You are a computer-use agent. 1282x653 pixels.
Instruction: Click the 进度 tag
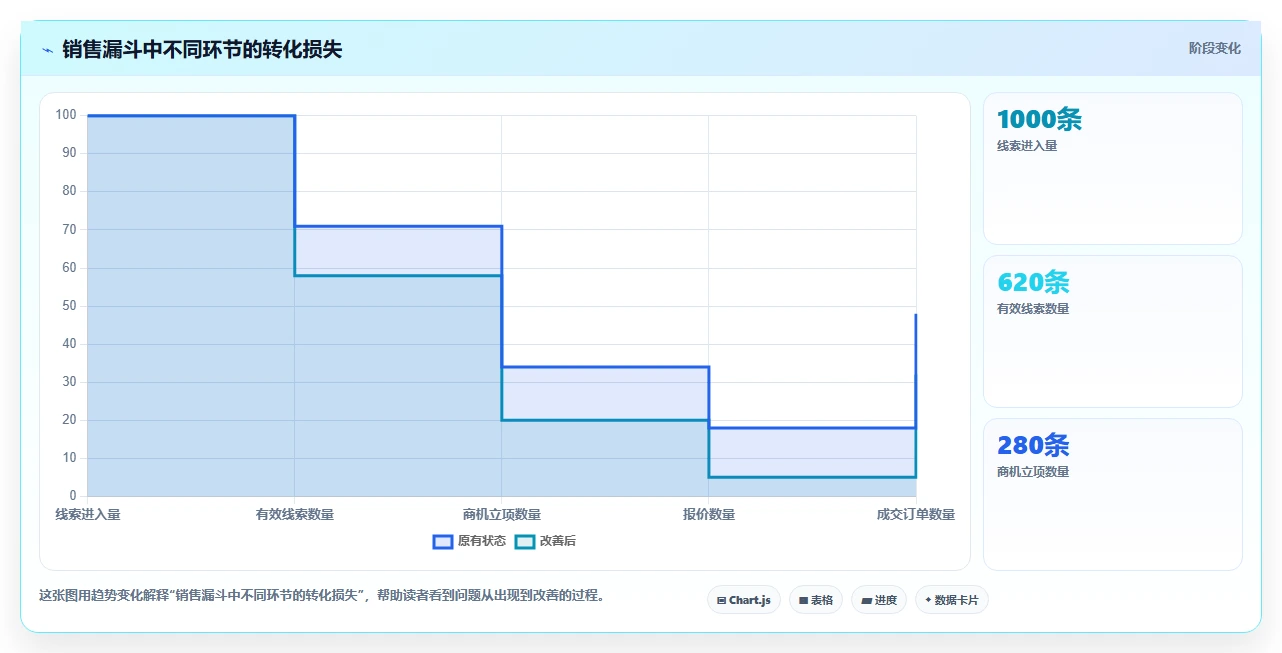(x=879, y=600)
